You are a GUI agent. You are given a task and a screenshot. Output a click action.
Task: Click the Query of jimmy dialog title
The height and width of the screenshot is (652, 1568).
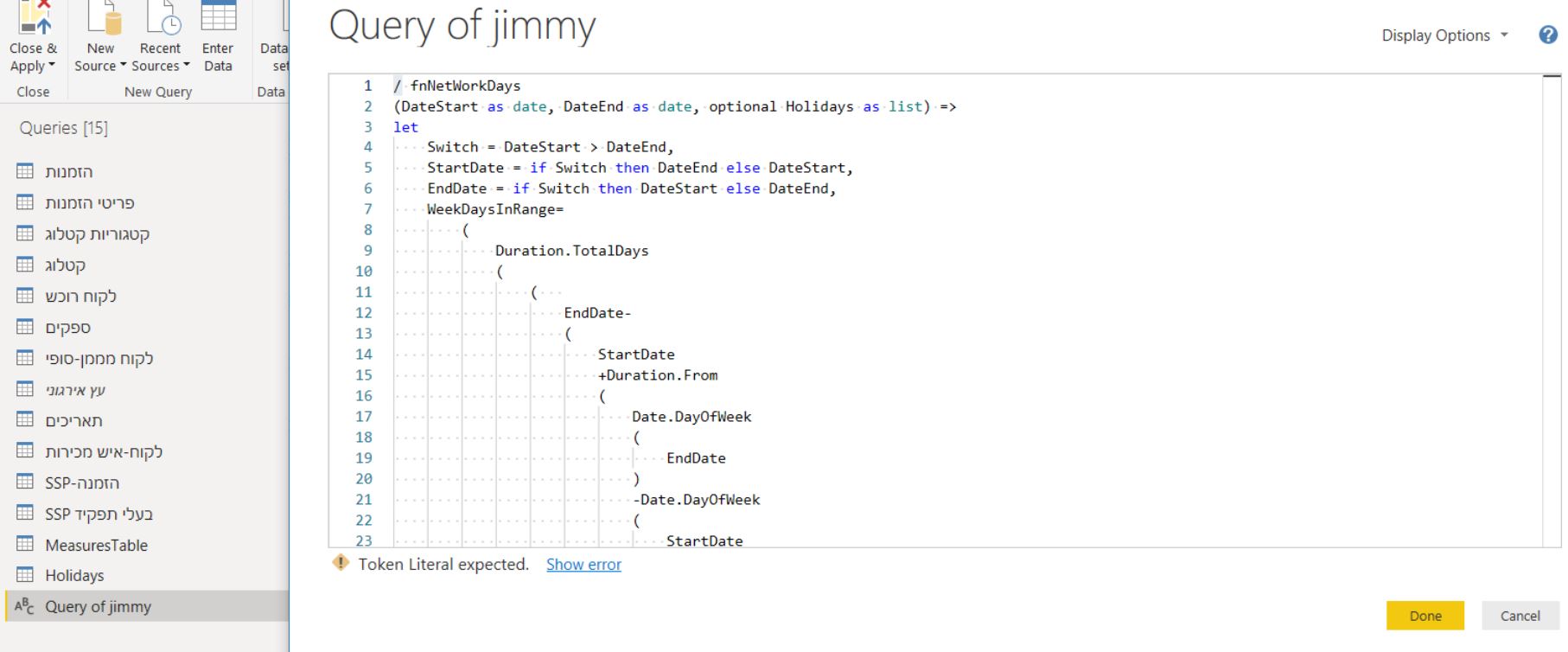(462, 26)
